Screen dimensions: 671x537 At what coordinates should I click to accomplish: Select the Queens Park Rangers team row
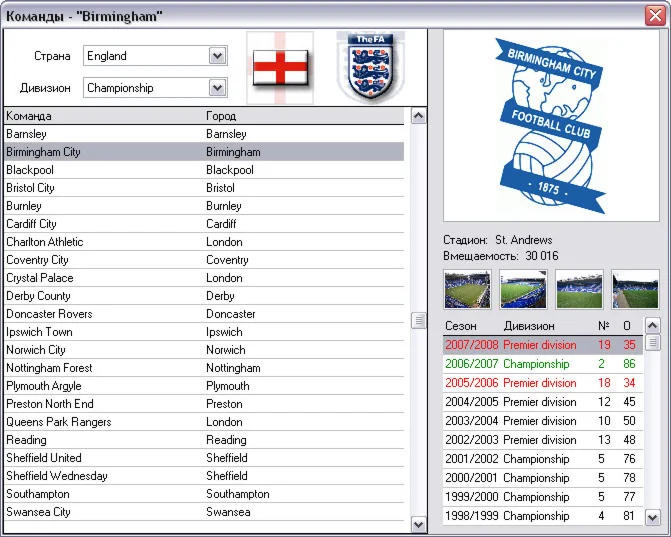pos(204,421)
